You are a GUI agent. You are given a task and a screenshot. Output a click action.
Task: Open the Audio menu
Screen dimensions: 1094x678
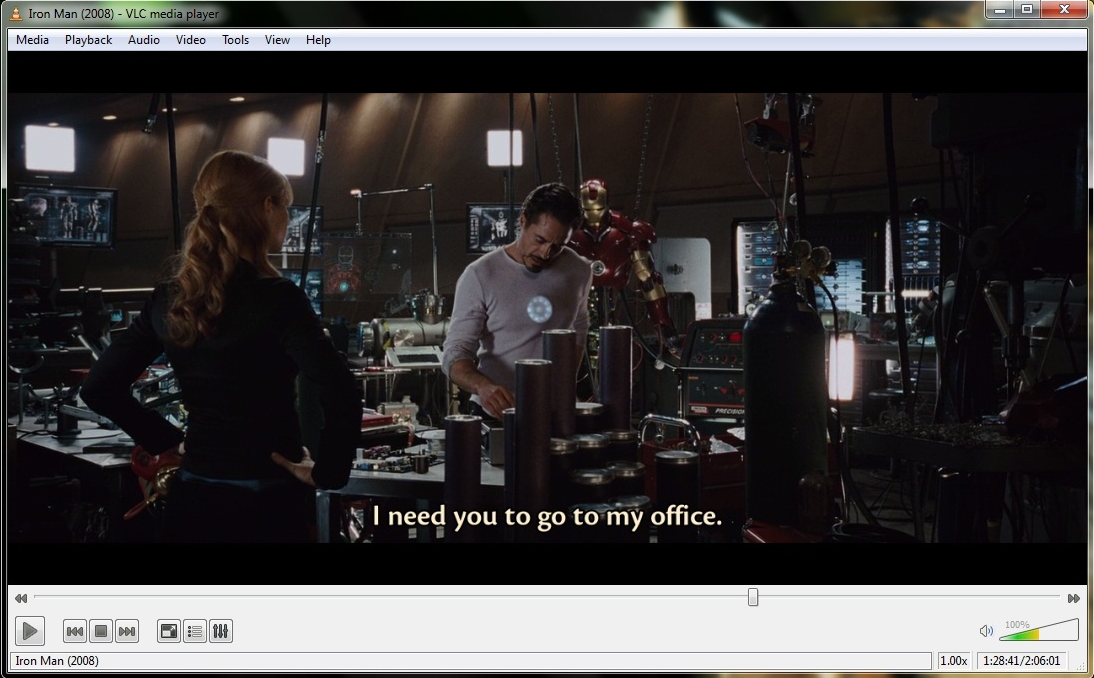144,40
